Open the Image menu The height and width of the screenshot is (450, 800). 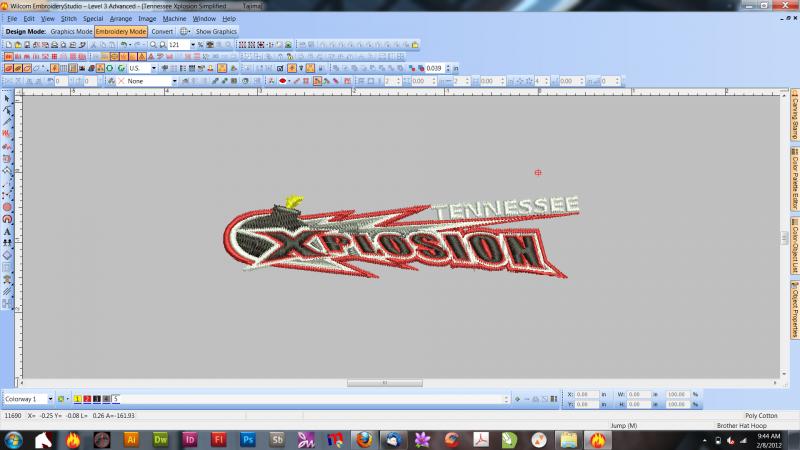point(147,19)
